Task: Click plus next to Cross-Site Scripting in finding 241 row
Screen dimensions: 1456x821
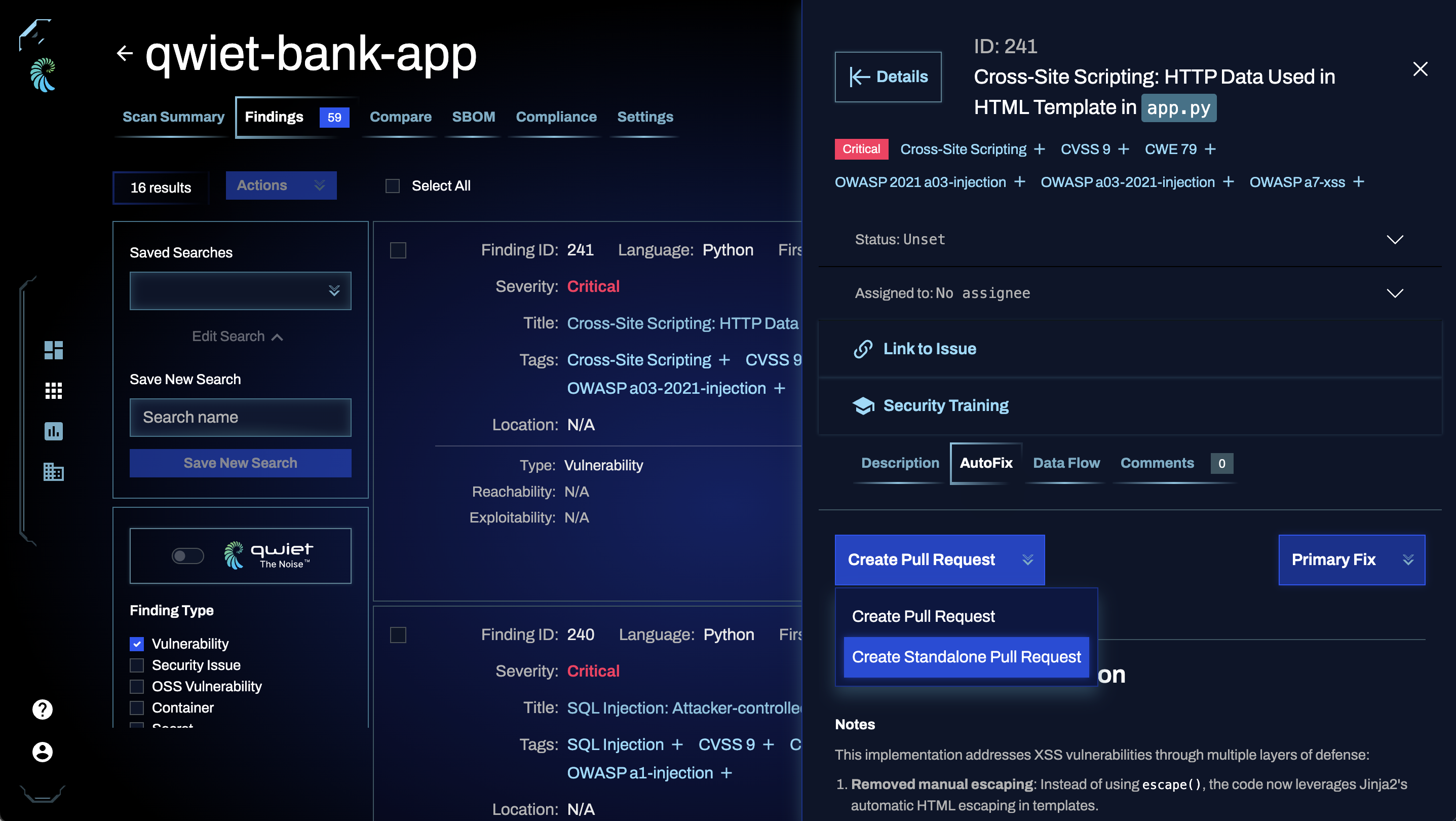Action: click(x=724, y=360)
